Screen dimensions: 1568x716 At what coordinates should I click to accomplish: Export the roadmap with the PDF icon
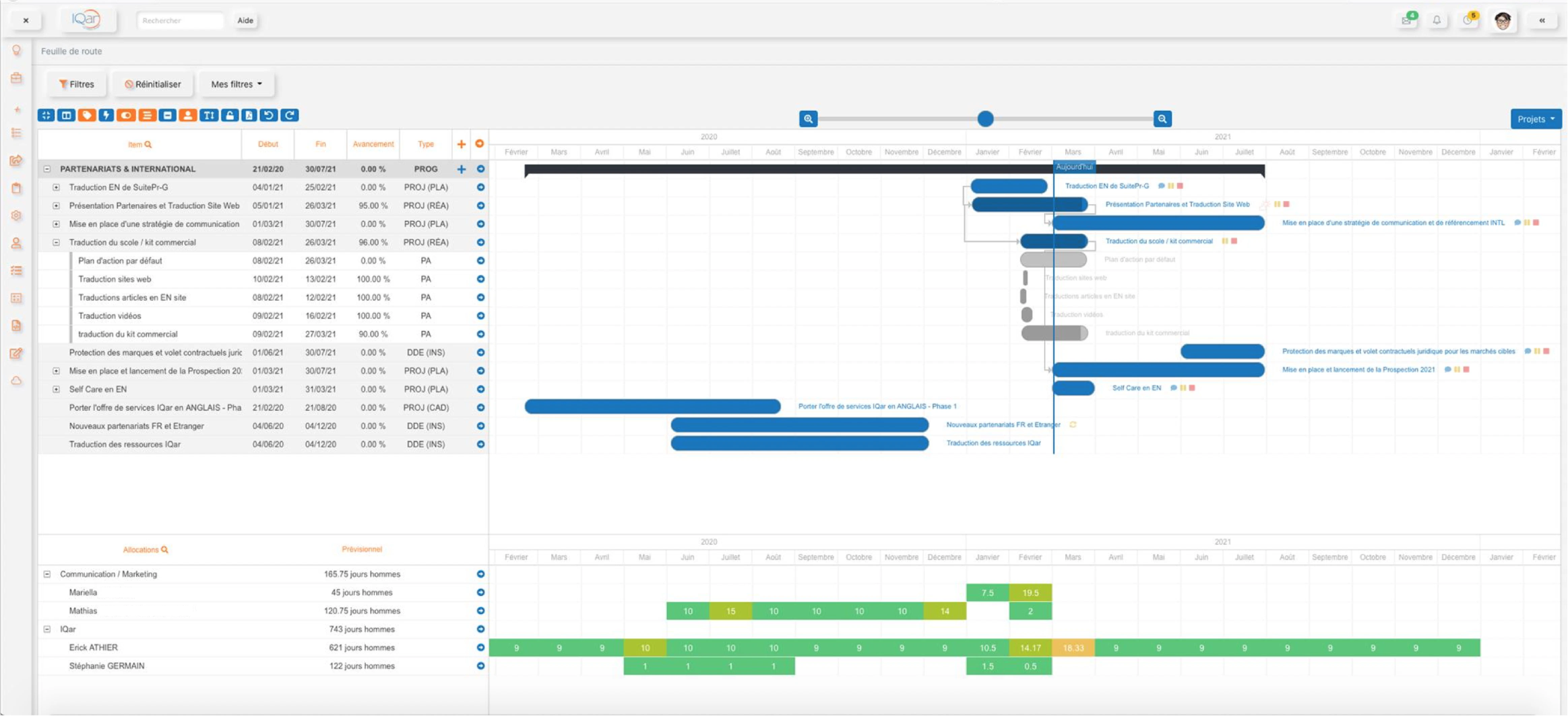(x=249, y=115)
